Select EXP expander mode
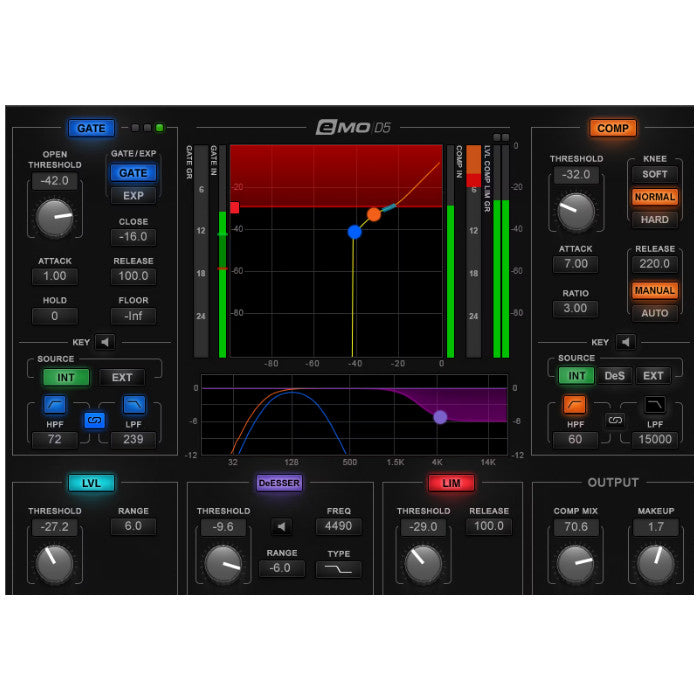This screenshot has height=700, width=700. (133, 196)
